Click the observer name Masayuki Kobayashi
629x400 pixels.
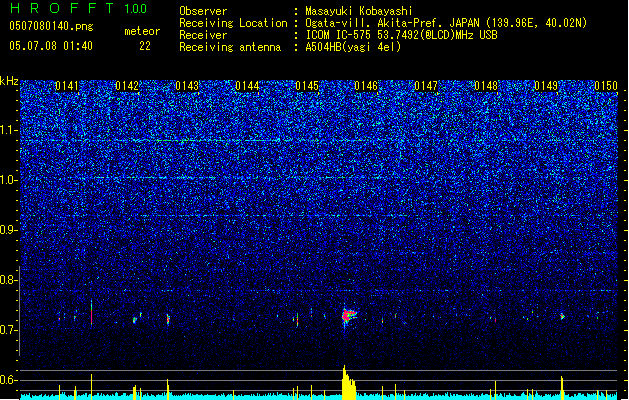tap(358, 11)
